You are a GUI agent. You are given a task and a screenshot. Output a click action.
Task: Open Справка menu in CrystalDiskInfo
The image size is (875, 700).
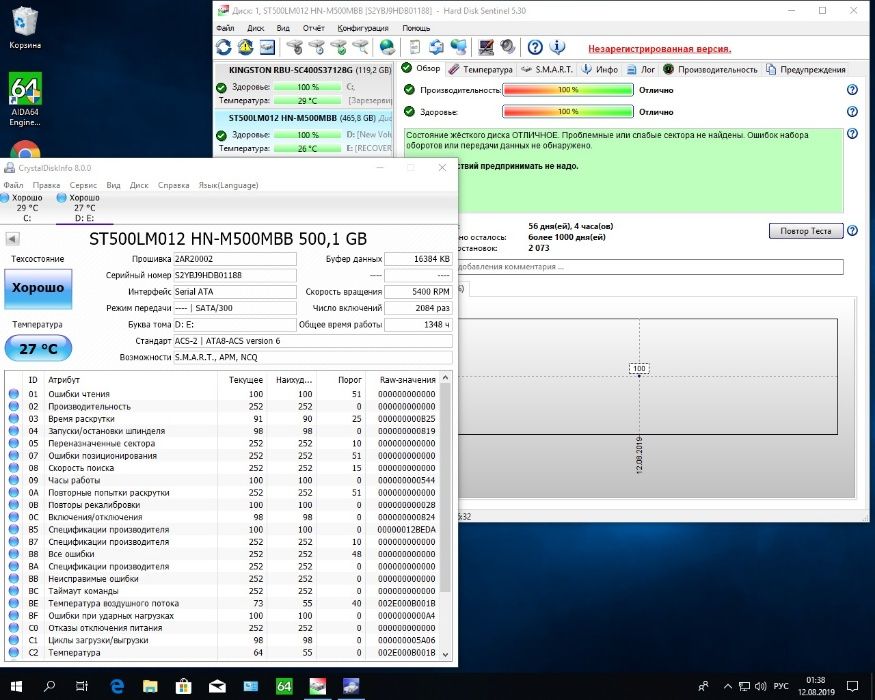point(174,185)
